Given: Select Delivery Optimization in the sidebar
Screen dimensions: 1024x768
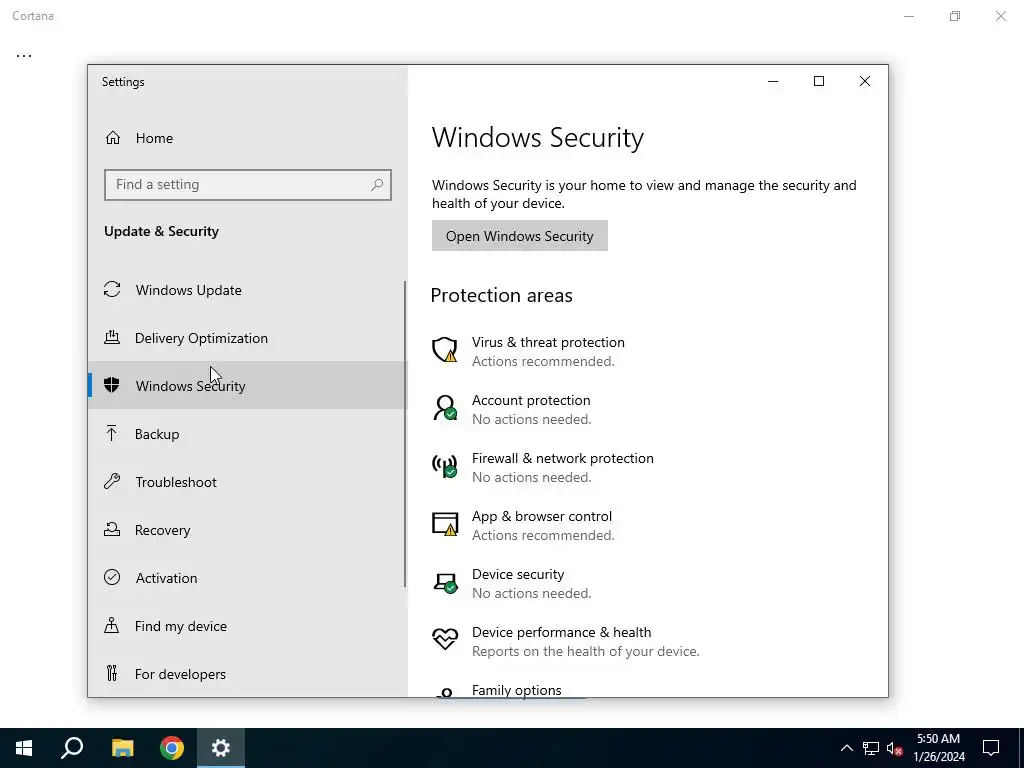Looking at the screenshot, I should point(247,338).
